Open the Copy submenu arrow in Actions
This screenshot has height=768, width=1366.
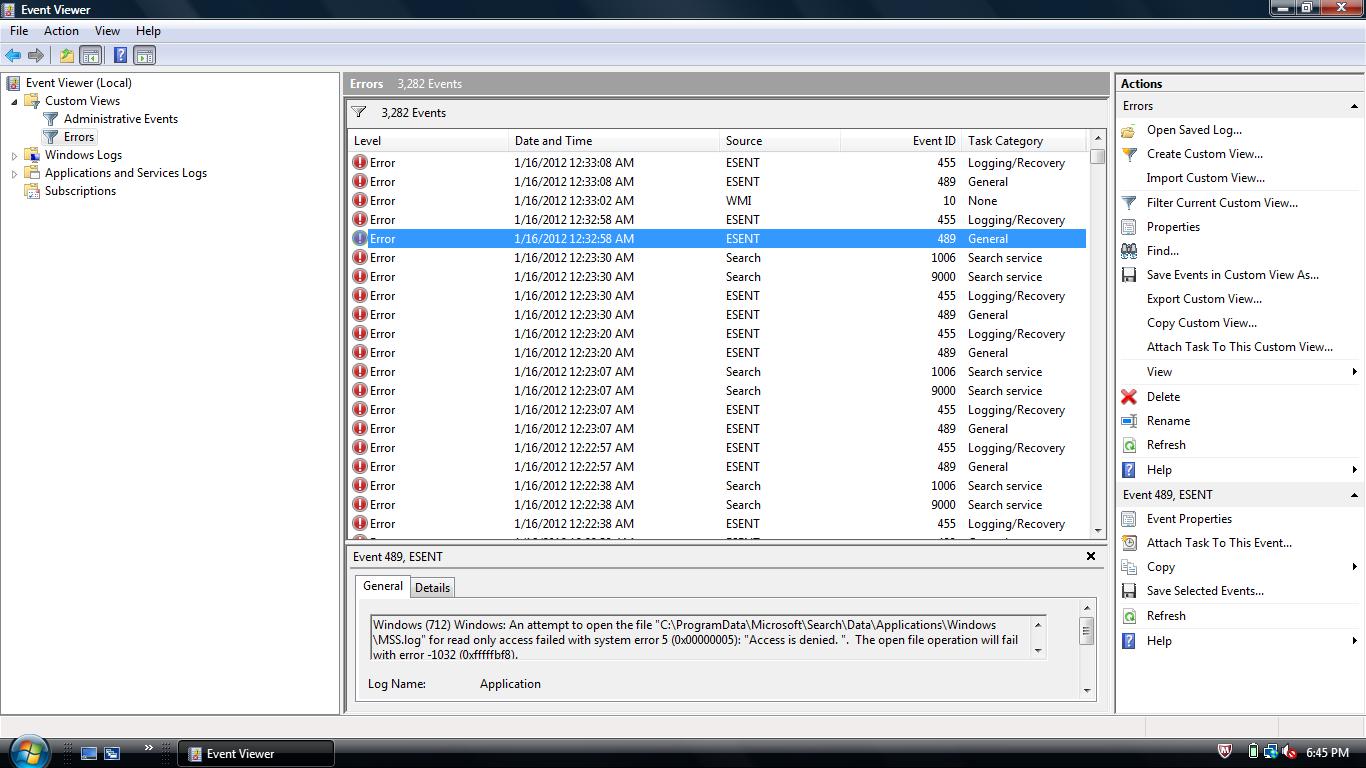coord(1354,567)
